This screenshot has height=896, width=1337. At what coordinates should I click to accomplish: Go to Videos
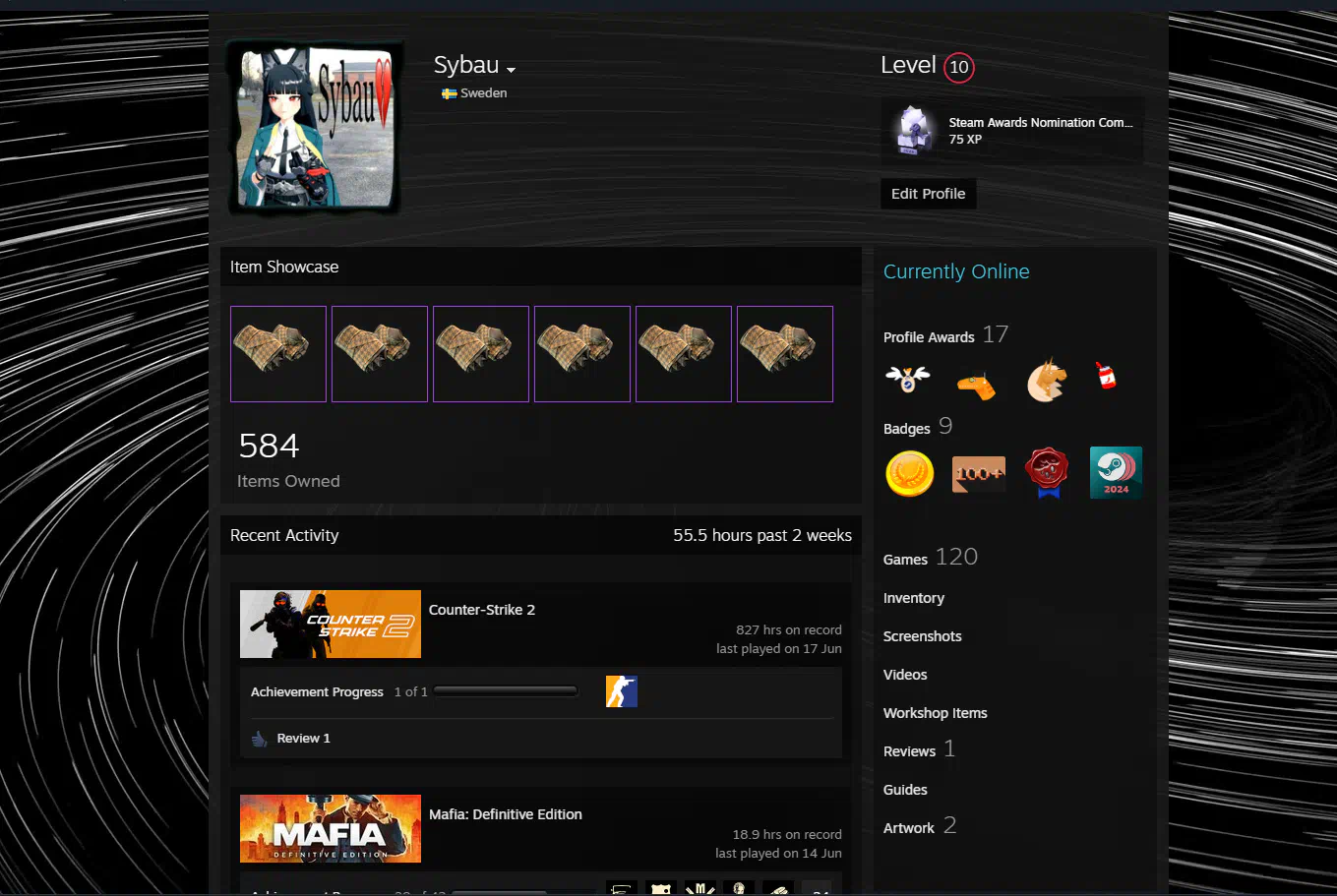(905, 675)
